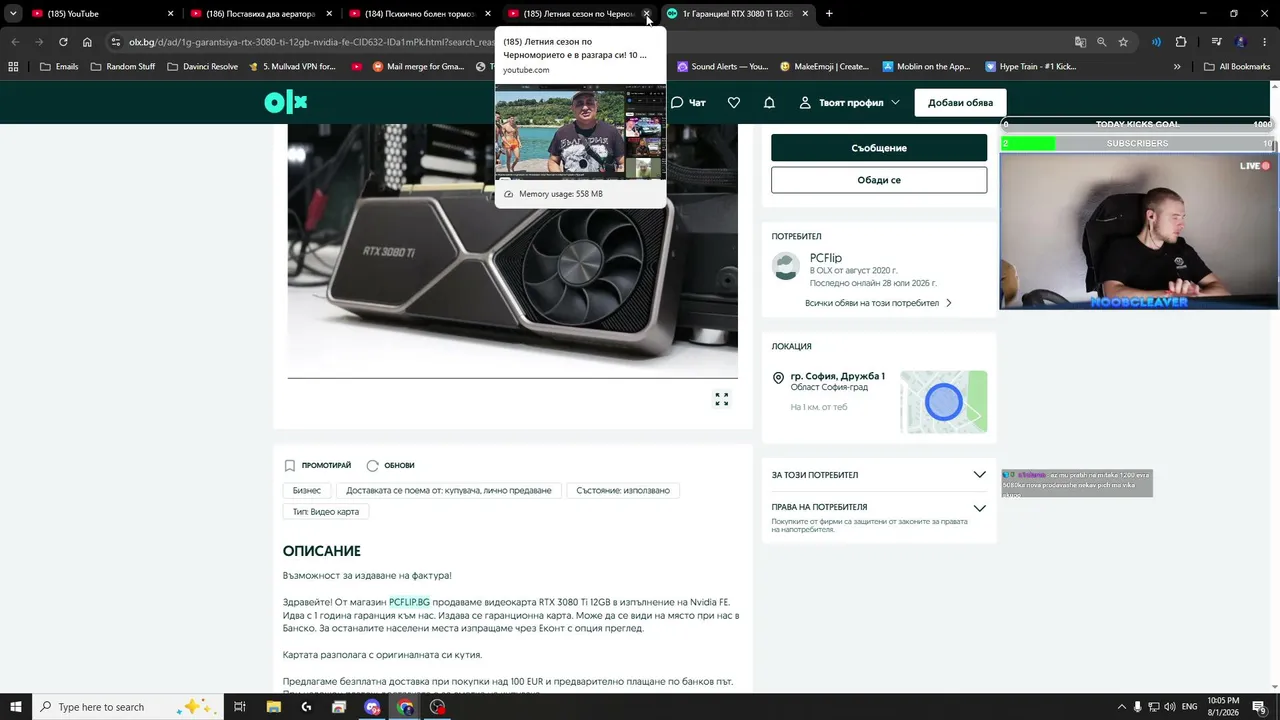Screen dimensions: 1280x720
Task: Click the 'Бизнес' tag chip
Action: coord(307,491)
